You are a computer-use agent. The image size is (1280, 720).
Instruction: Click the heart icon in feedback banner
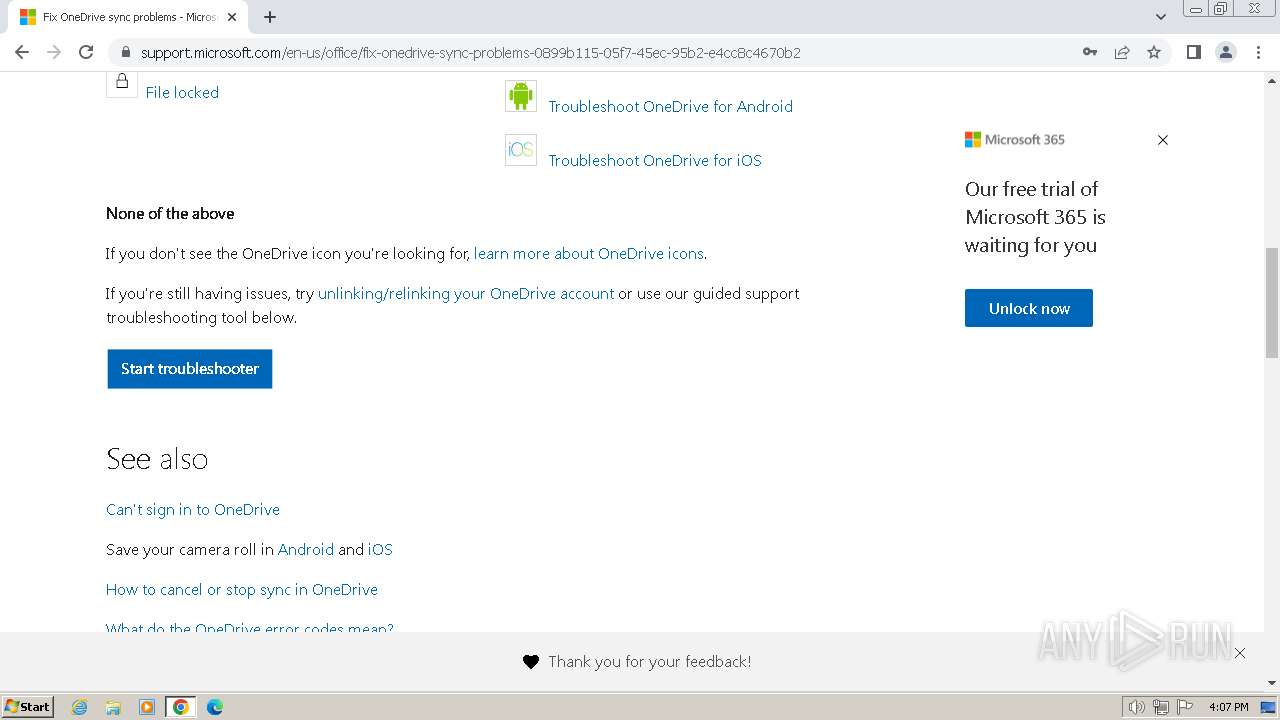pyautogui.click(x=531, y=662)
